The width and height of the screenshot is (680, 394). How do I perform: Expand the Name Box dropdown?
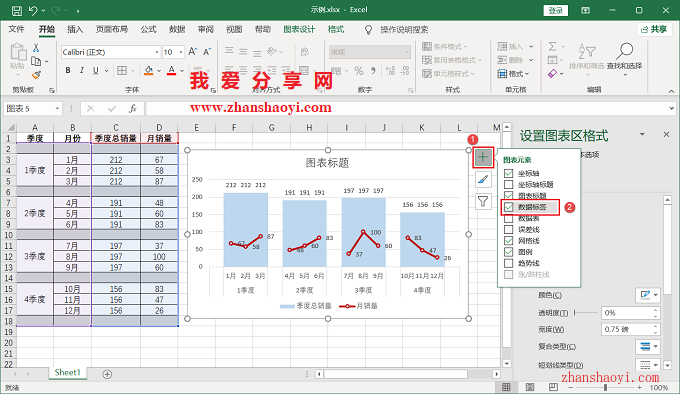click(57, 108)
